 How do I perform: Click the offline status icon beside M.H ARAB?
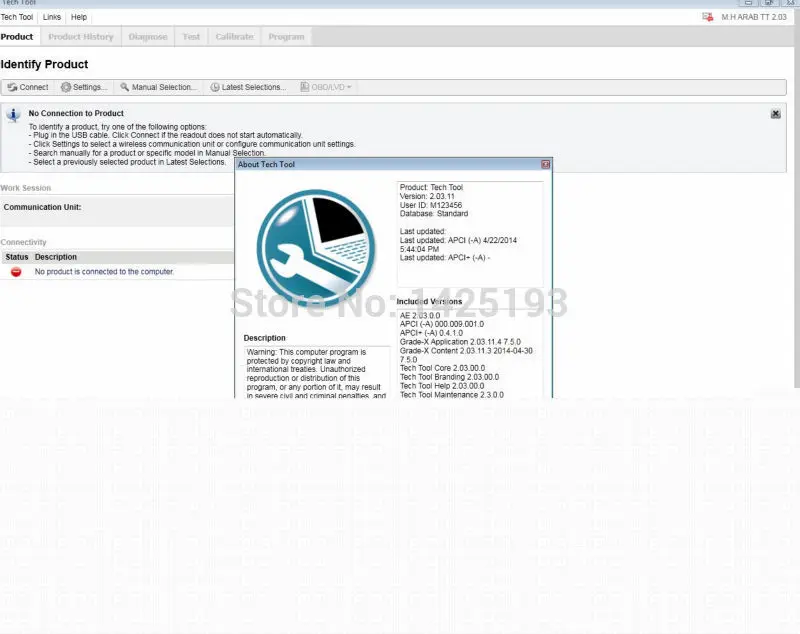tap(708, 17)
